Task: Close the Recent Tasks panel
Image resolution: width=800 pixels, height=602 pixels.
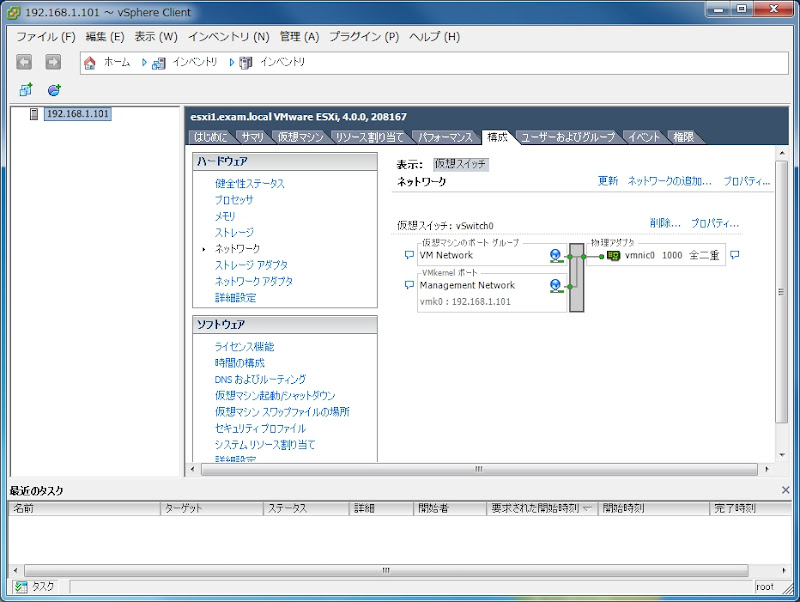Action: (785, 490)
